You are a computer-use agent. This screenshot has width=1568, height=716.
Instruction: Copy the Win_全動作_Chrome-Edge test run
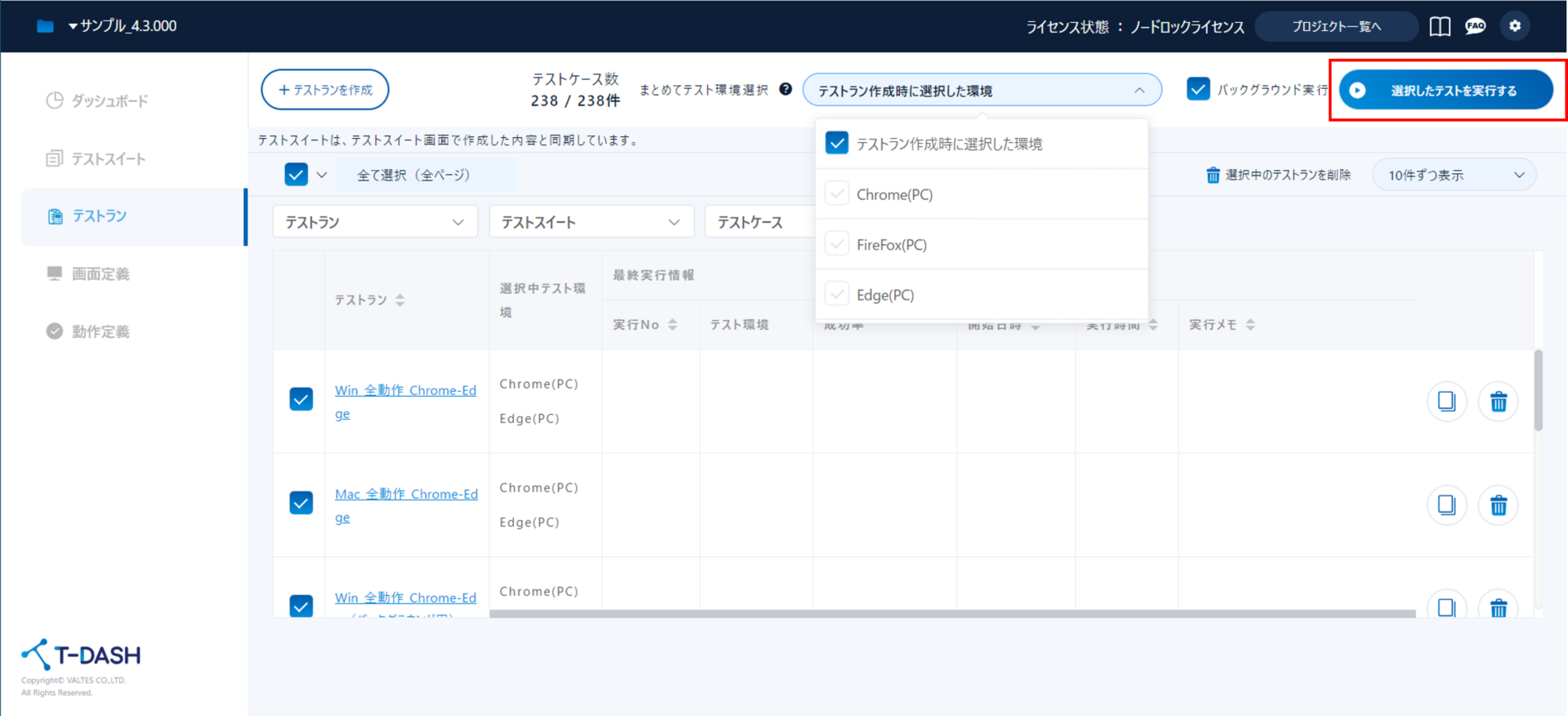pos(1446,402)
